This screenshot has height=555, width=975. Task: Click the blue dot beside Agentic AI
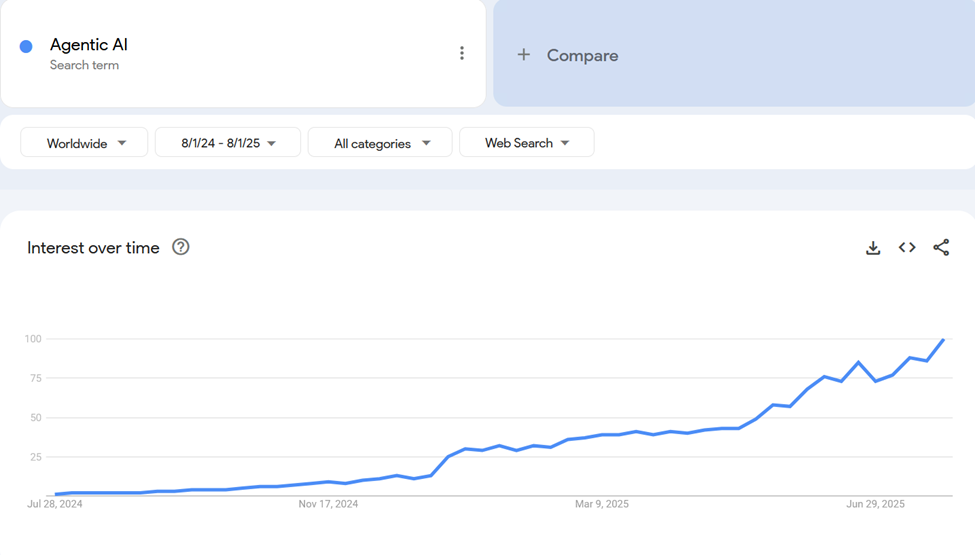(26, 46)
